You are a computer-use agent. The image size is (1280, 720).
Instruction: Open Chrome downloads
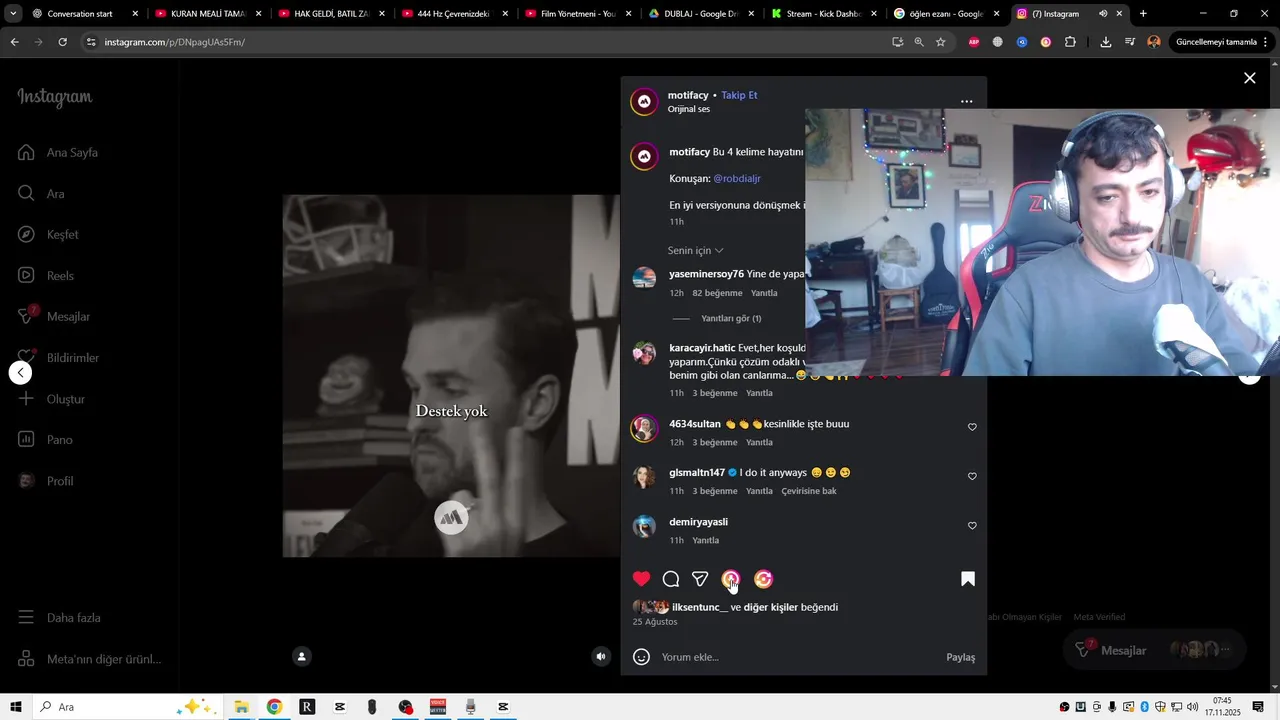tap(1105, 42)
